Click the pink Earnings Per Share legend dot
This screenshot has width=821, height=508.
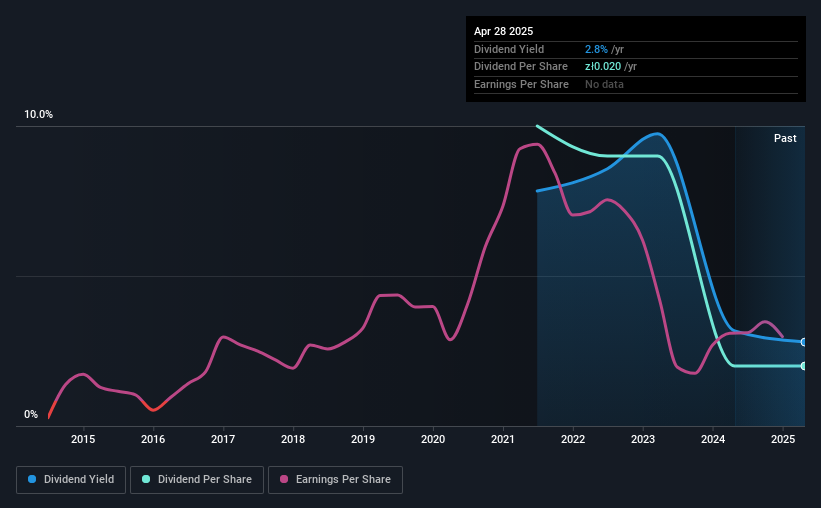(x=284, y=479)
